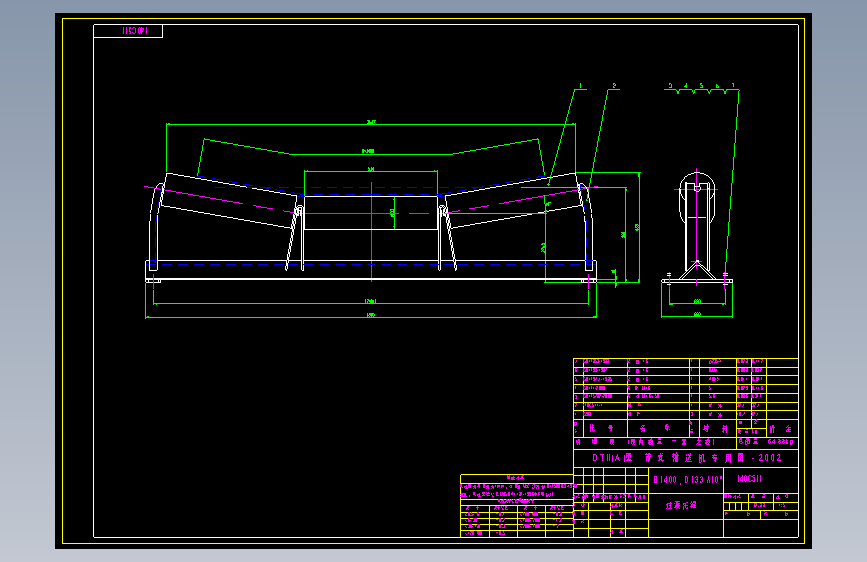Click part balloon number 1 leader label

pyautogui.click(x=580, y=86)
